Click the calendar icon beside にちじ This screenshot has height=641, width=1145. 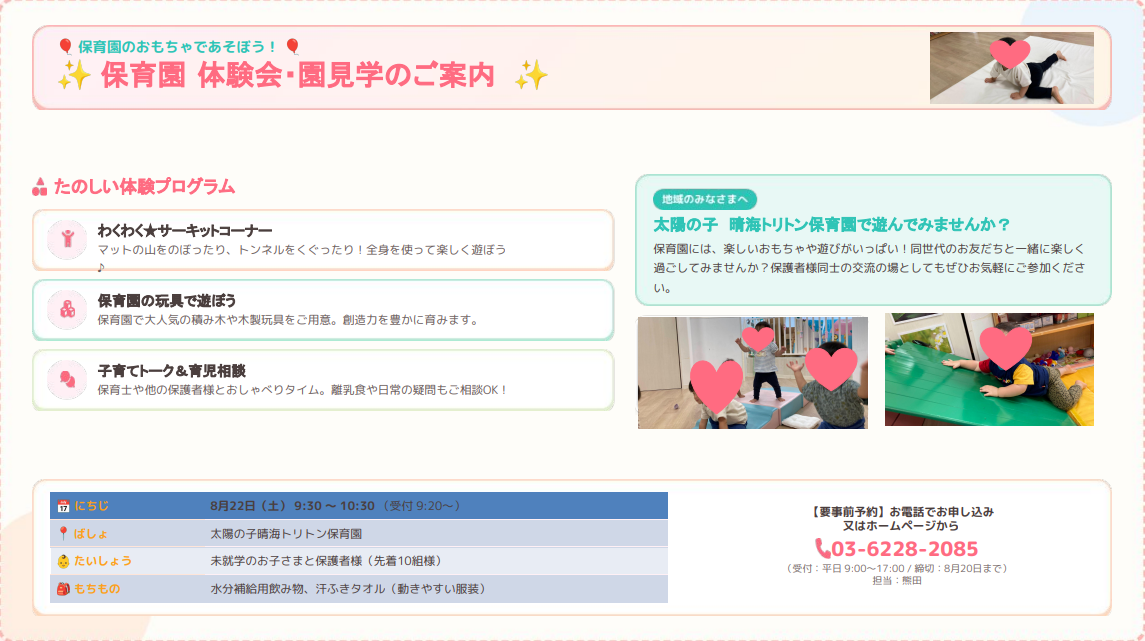click(x=64, y=506)
